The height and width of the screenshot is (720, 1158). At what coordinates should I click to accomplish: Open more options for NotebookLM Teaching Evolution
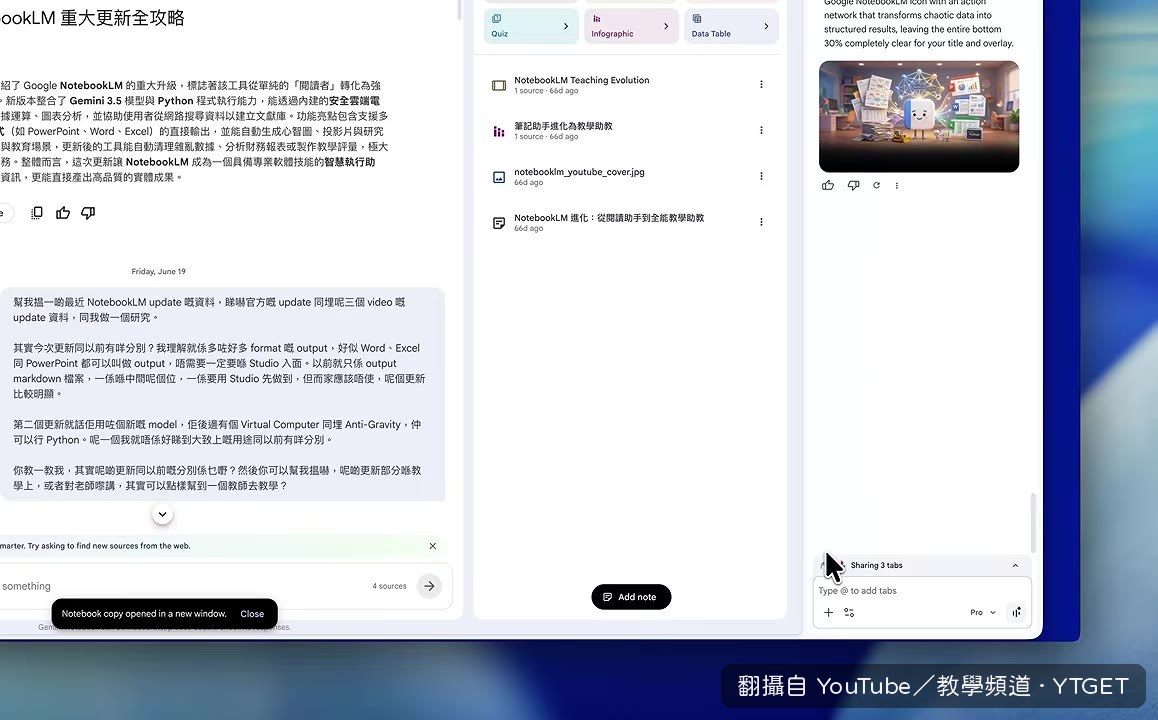pyautogui.click(x=761, y=84)
